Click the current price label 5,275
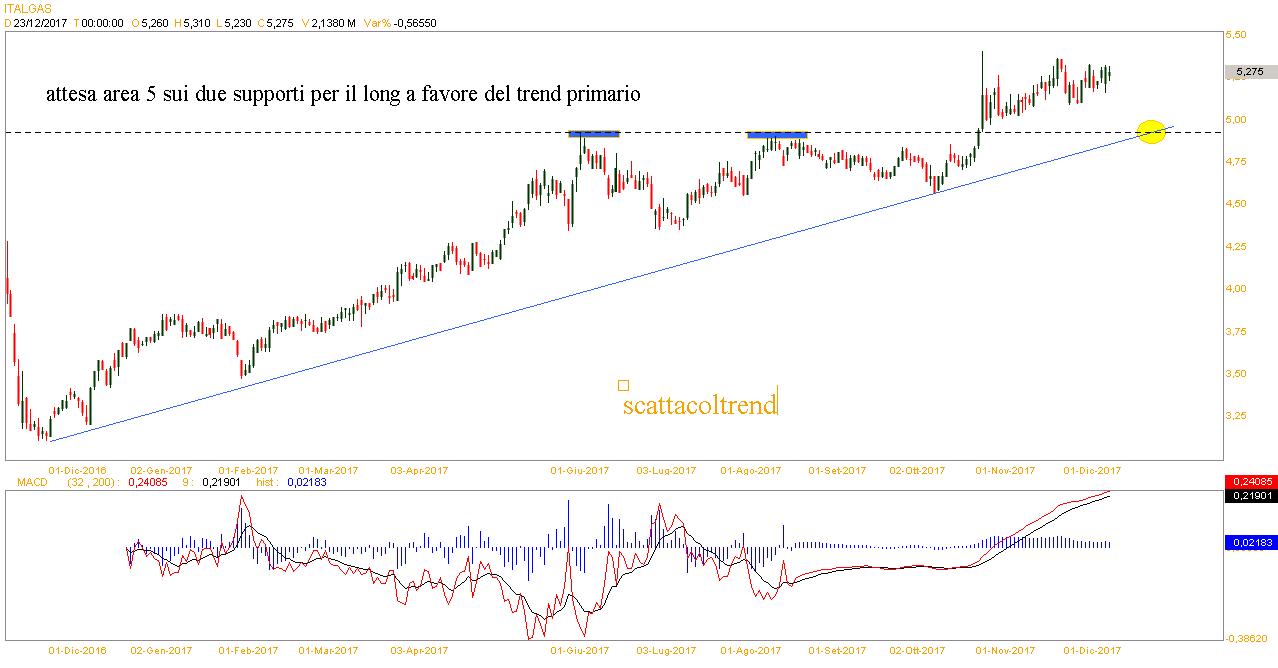1278x668 pixels. [1249, 72]
